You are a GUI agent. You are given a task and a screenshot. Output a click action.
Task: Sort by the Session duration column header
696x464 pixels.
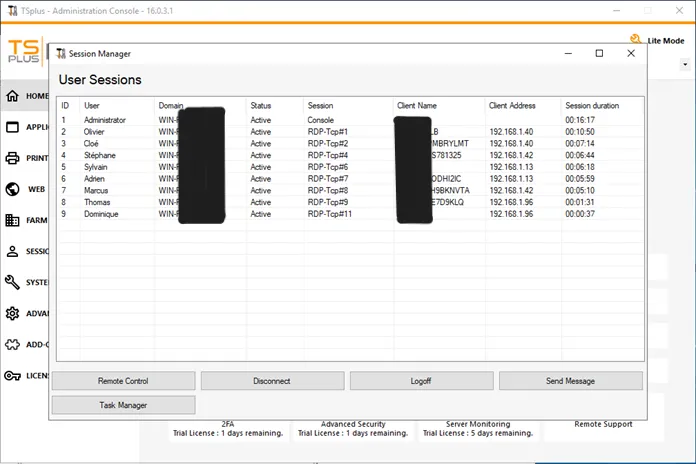(x=592, y=106)
